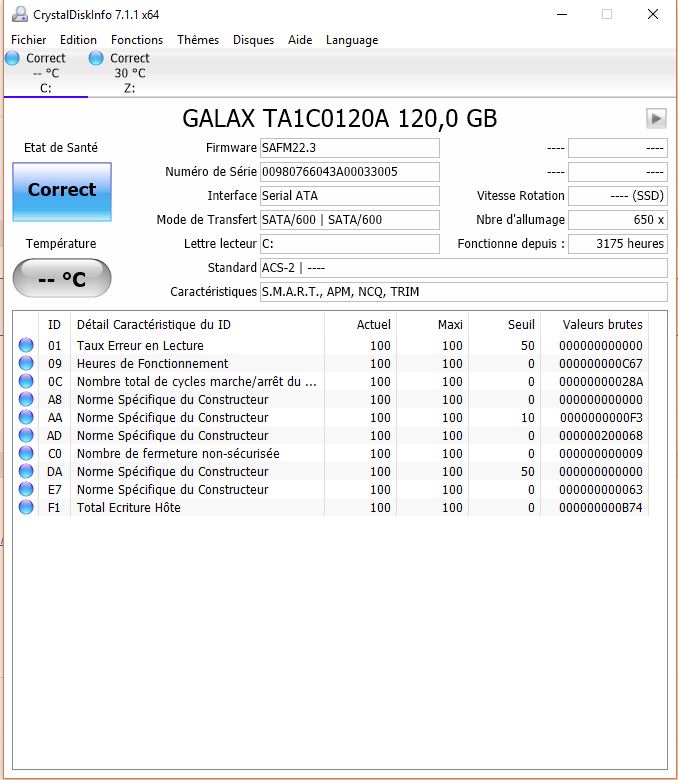The image size is (678, 780).
Task: Click status orb of attribute AD
Action: [x=26, y=435]
